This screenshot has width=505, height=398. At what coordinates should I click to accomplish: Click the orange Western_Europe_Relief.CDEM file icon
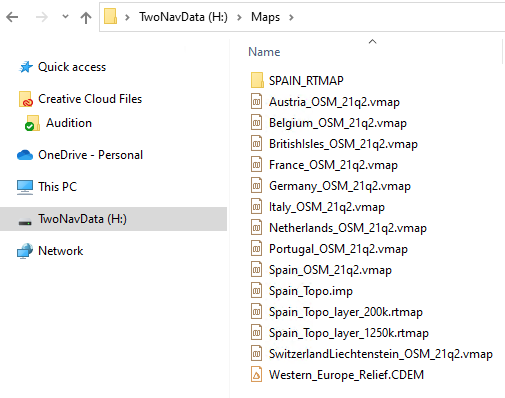(x=256, y=374)
